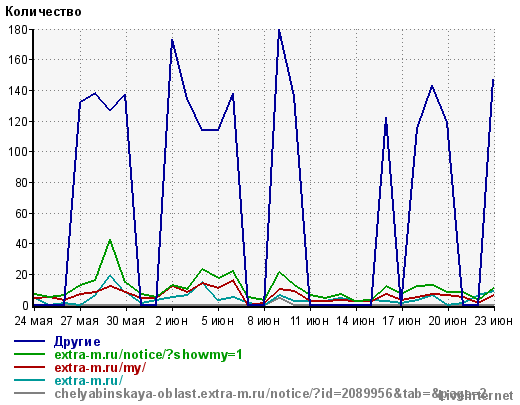Click the 2 июн date label
The image size is (520, 405).
point(172,321)
